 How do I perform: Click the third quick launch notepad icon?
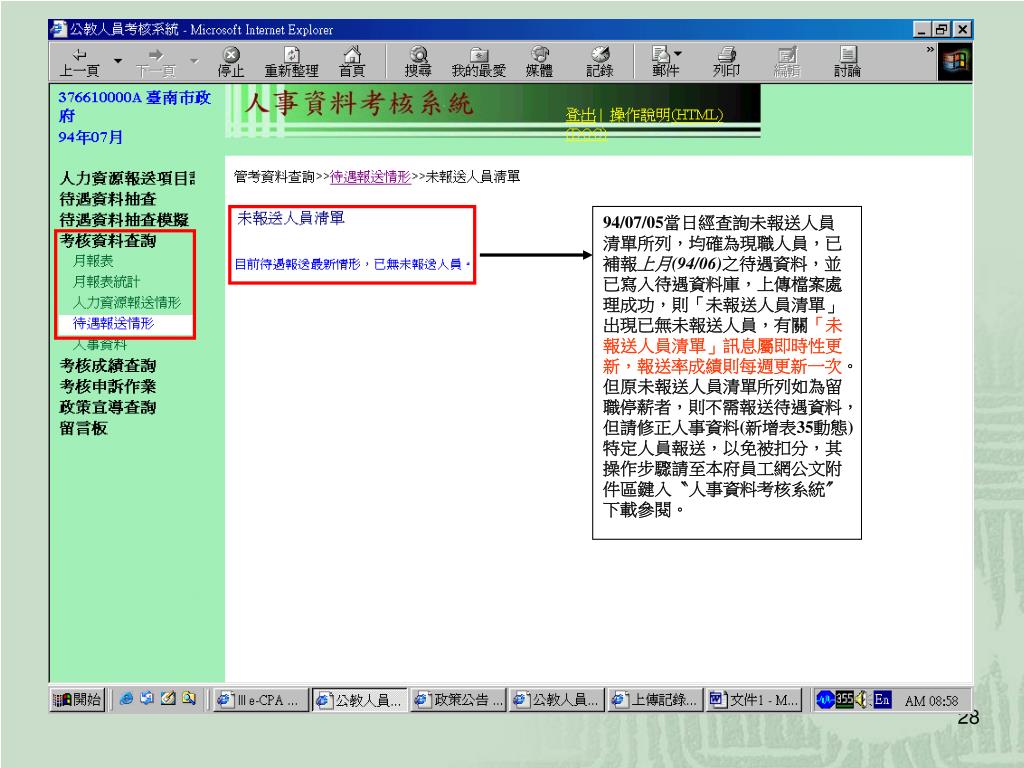(168, 699)
